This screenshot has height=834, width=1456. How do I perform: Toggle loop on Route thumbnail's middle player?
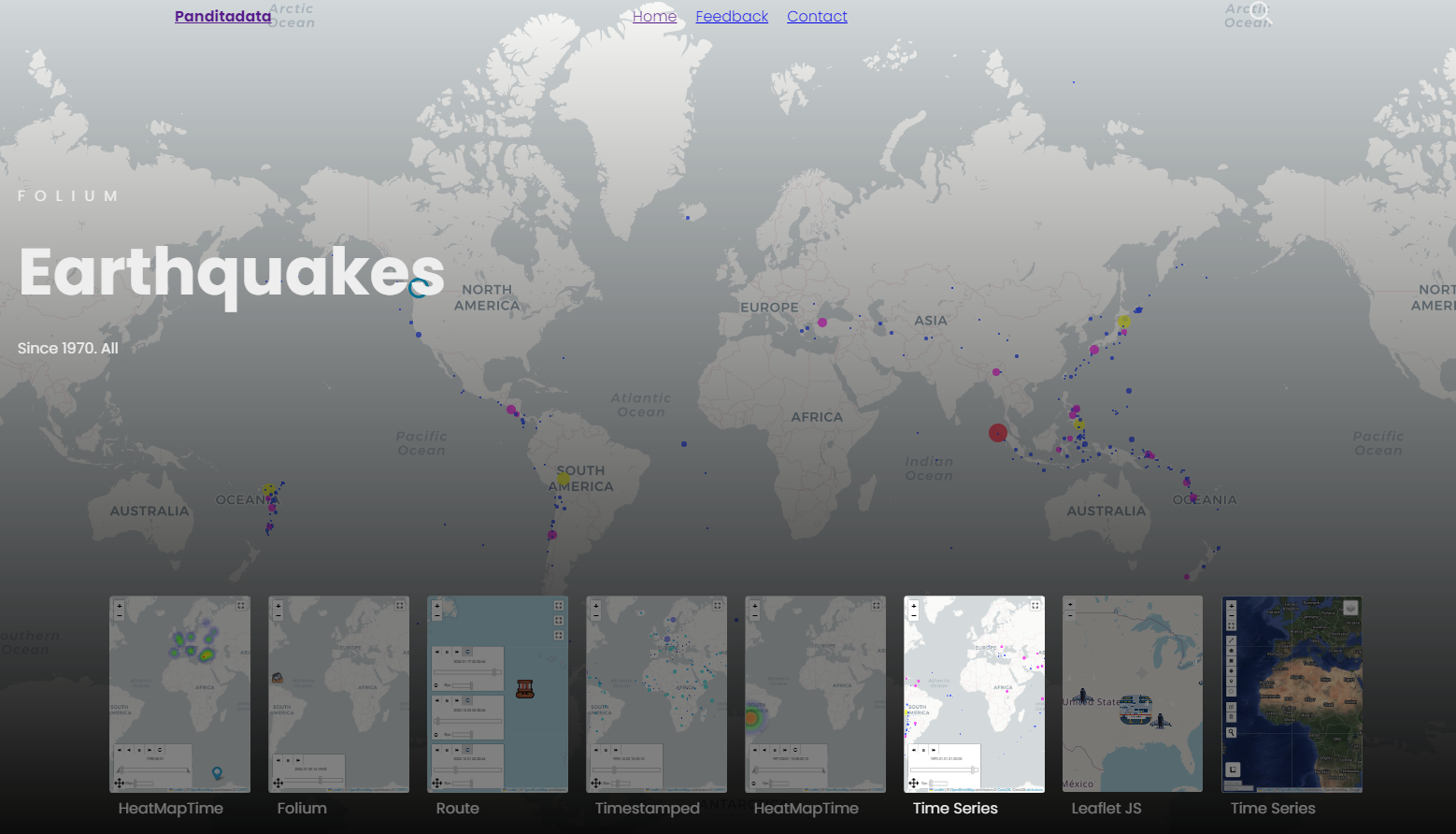click(468, 700)
